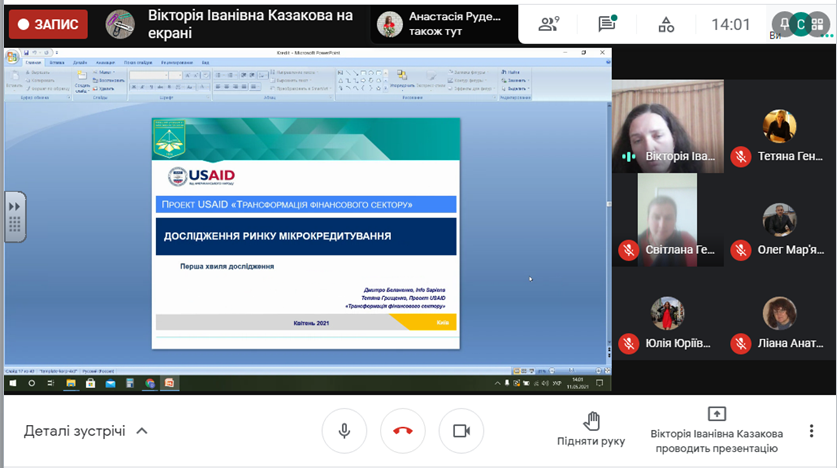Image resolution: width=837 pixels, height=468 pixels.
Task: Open Выделить select dropdown in PowerPoint ribbon
Action: tap(515, 89)
